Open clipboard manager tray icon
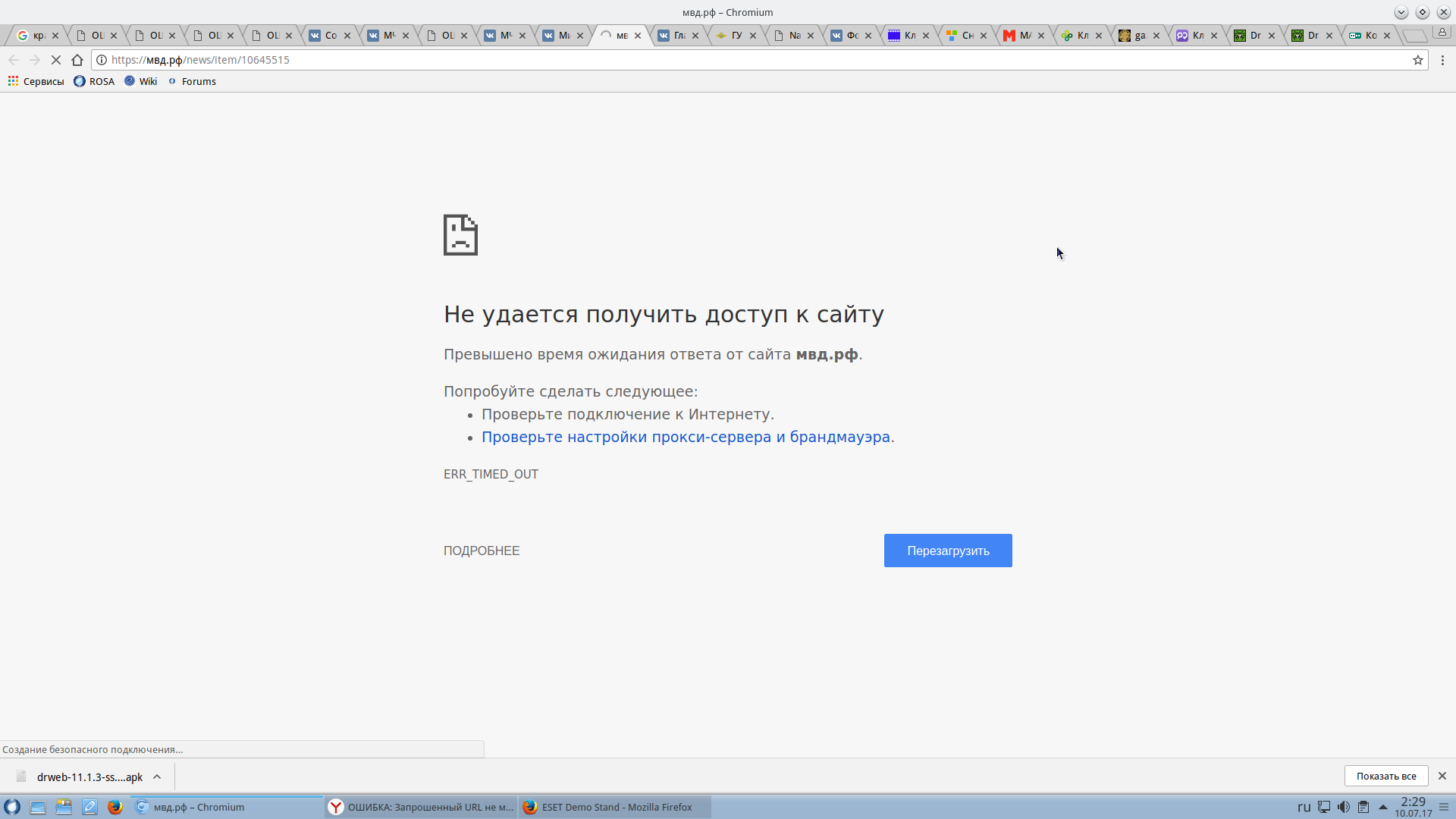1456x819 pixels. tap(1363, 807)
